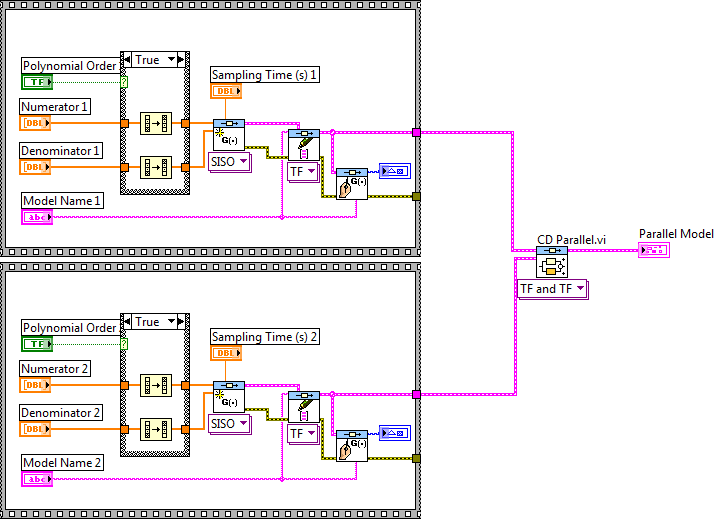Click the Denominator 2 label

(61, 413)
